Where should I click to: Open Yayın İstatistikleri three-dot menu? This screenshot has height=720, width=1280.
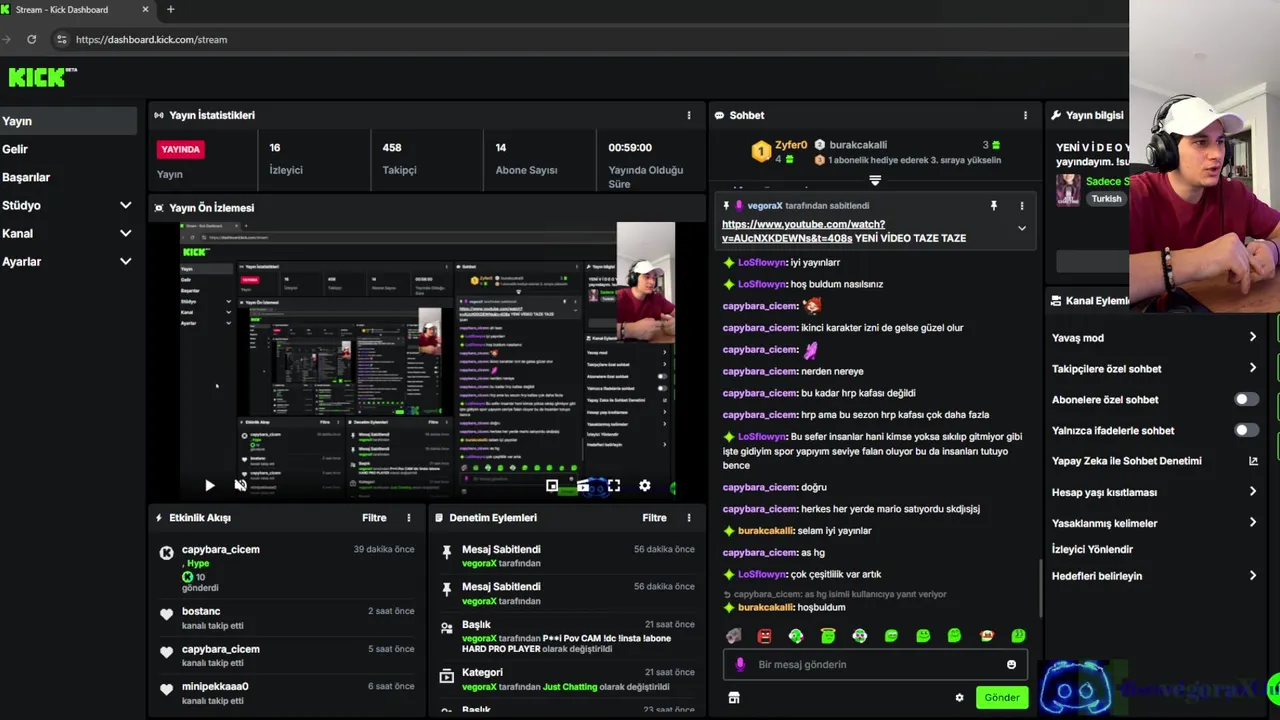688,115
